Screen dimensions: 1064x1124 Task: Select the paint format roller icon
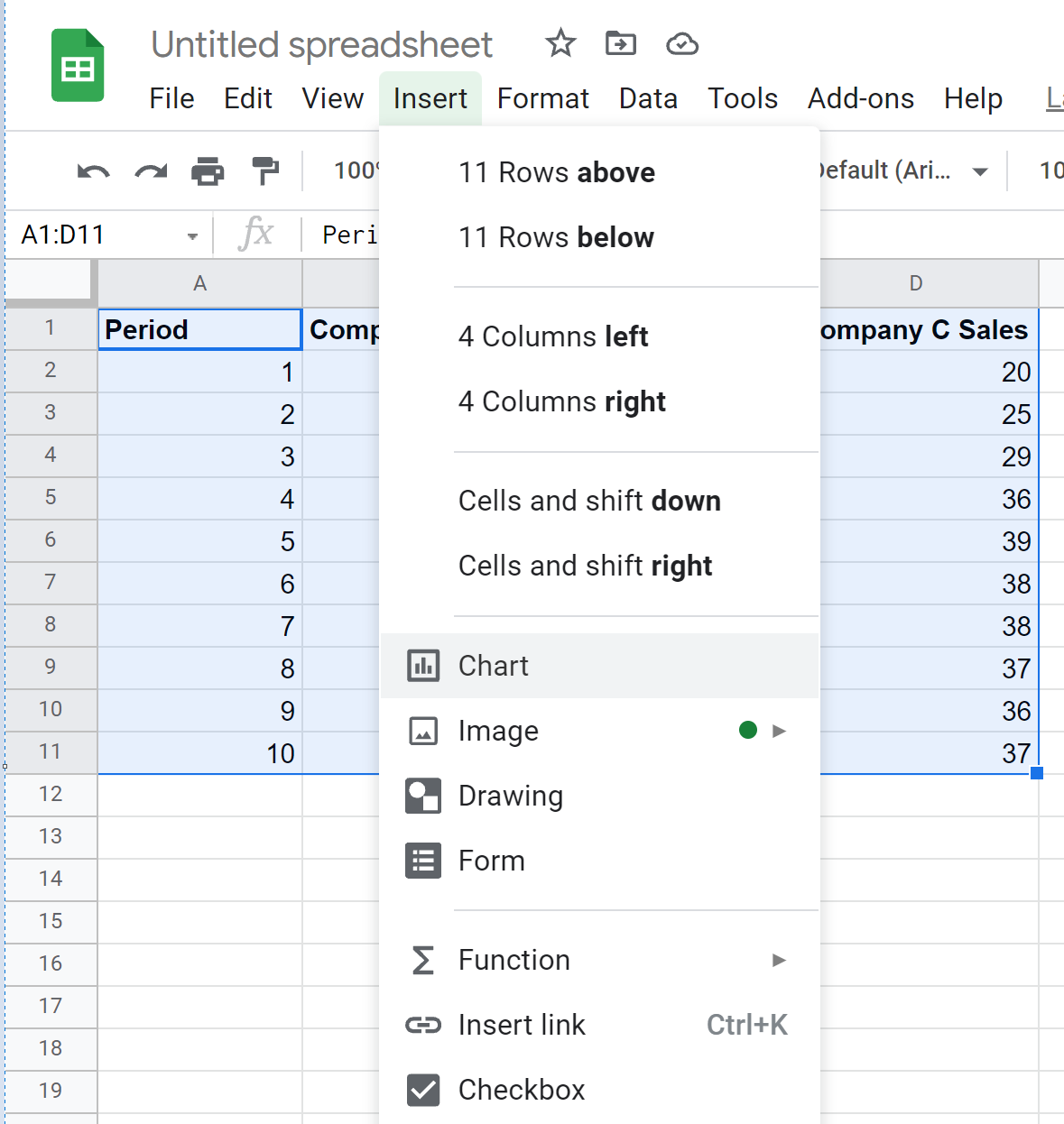point(265,170)
